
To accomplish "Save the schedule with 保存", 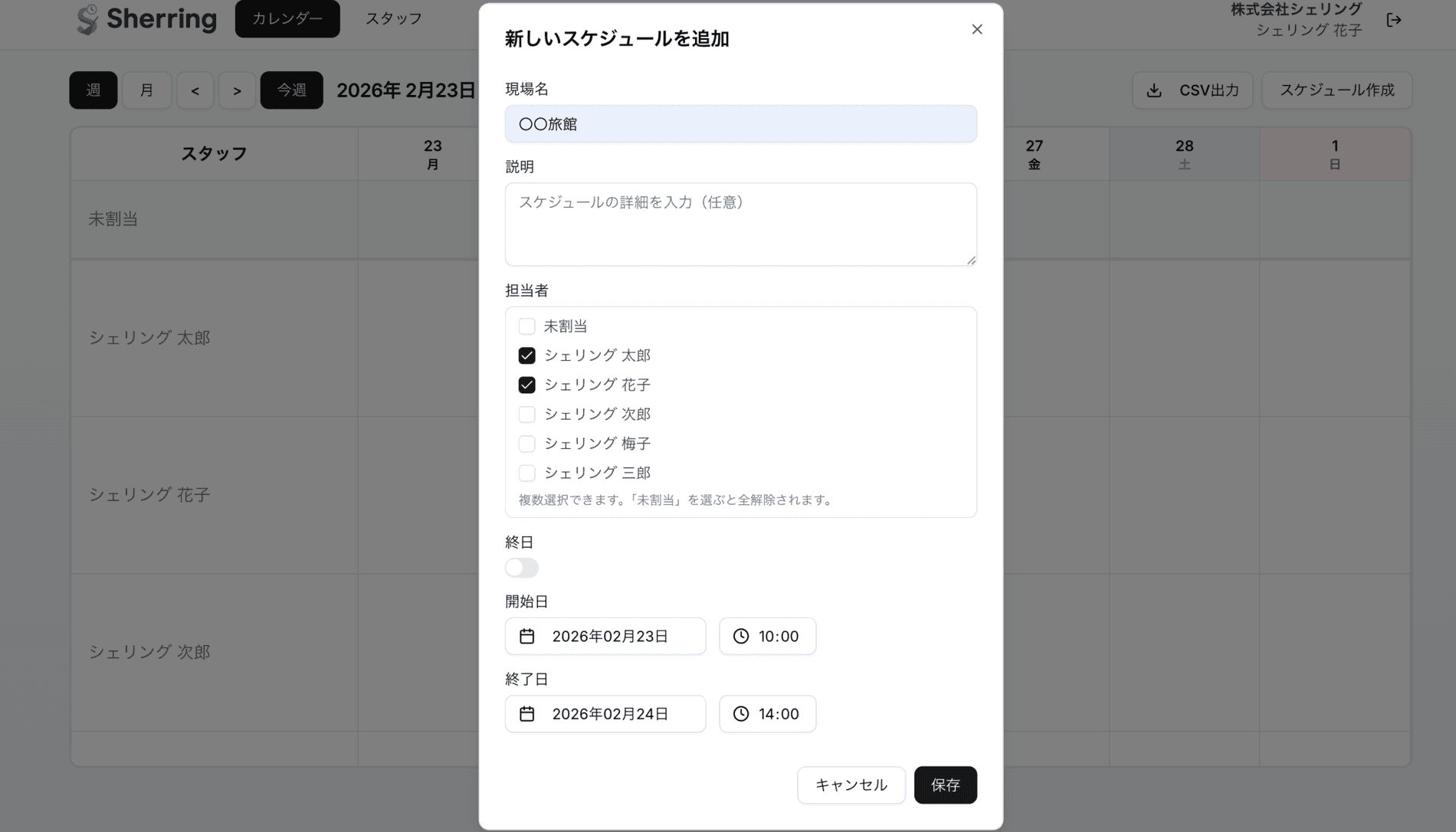I will (x=945, y=785).
